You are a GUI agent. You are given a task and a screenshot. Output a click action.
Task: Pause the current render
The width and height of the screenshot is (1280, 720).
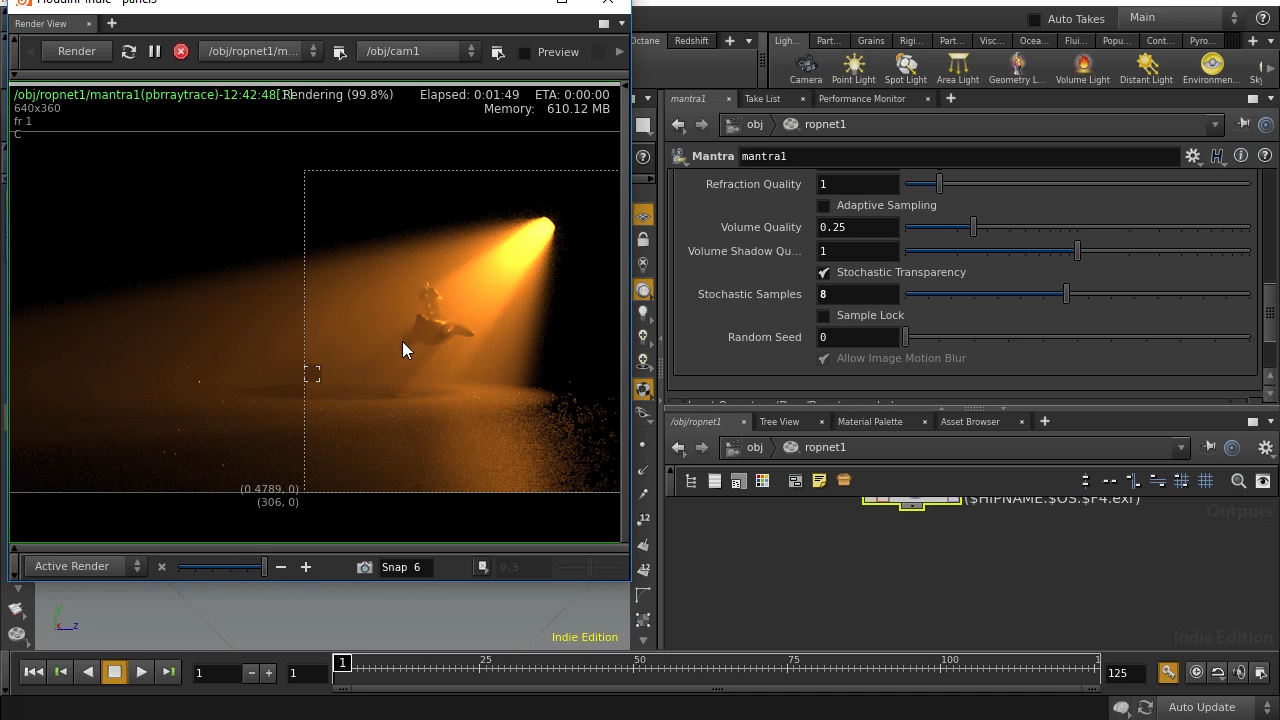coord(155,51)
